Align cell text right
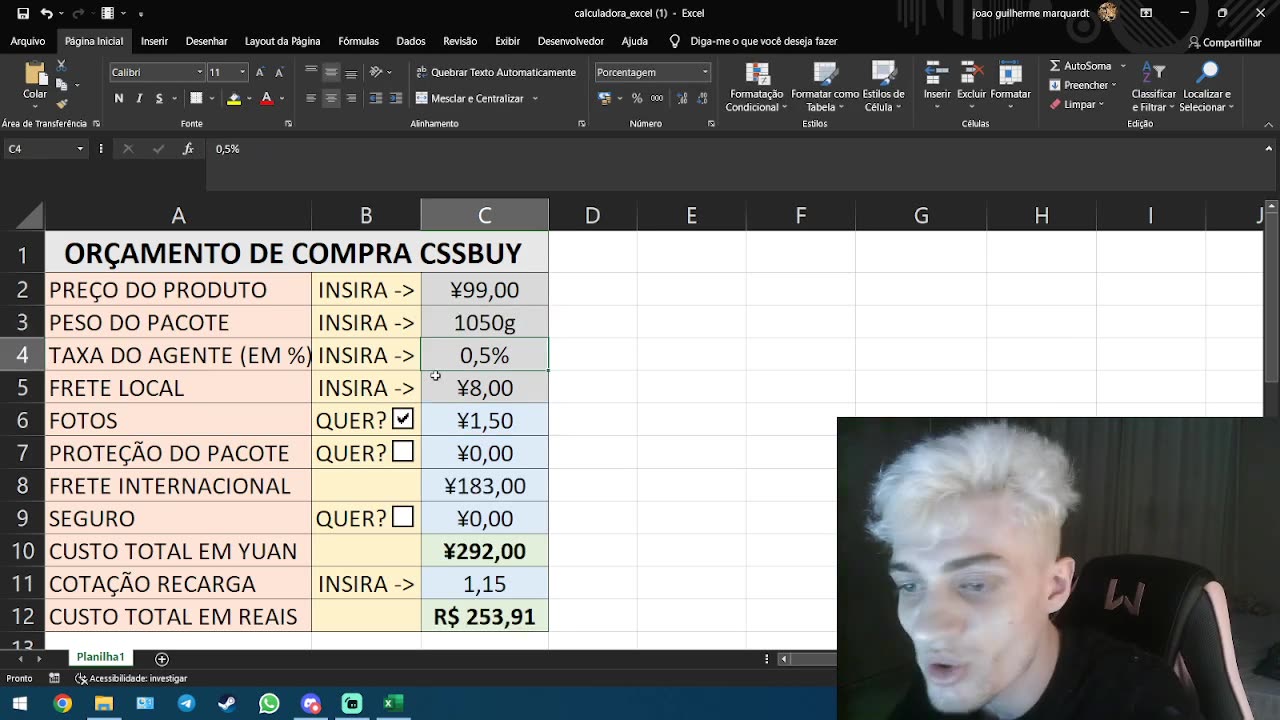Viewport: 1280px width, 720px height. [351, 98]
